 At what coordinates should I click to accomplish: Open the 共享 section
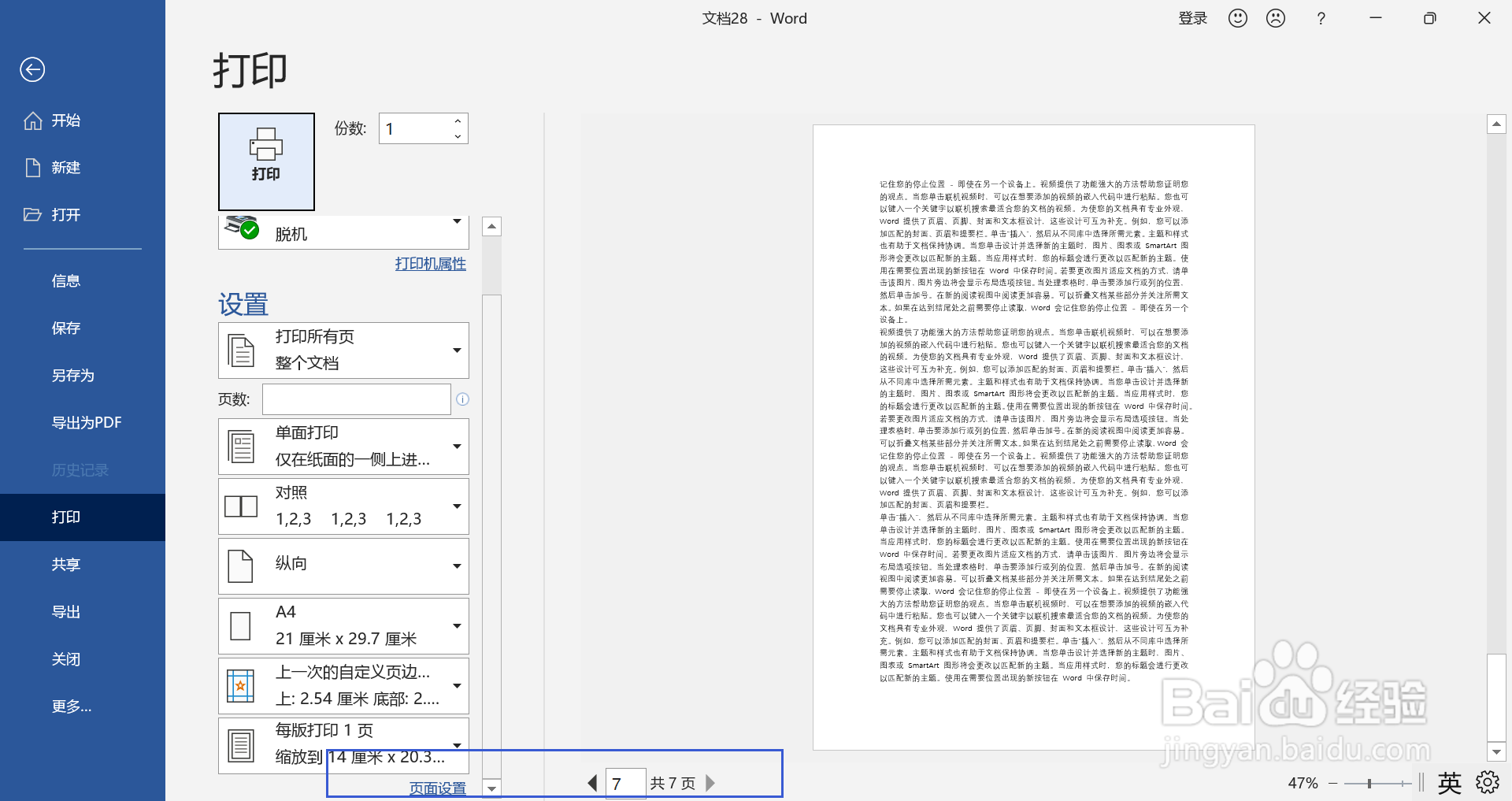point(66,565)
